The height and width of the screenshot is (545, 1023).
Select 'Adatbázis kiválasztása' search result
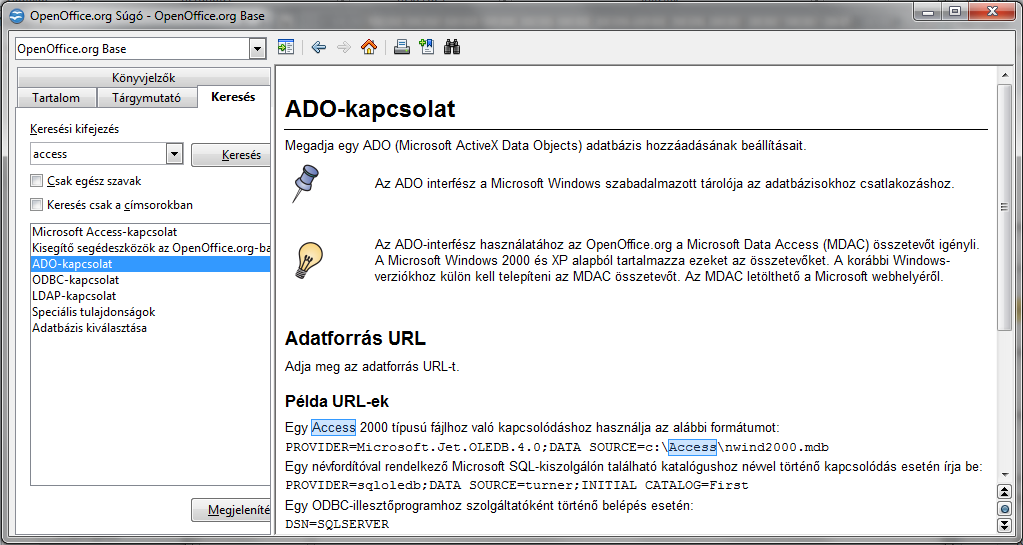tap(151, 328)
